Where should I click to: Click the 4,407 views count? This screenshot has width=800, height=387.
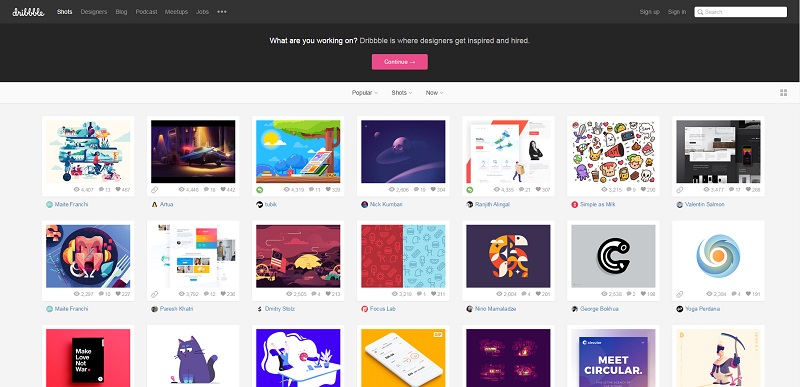pyautogui.click(x=88, y=190)
